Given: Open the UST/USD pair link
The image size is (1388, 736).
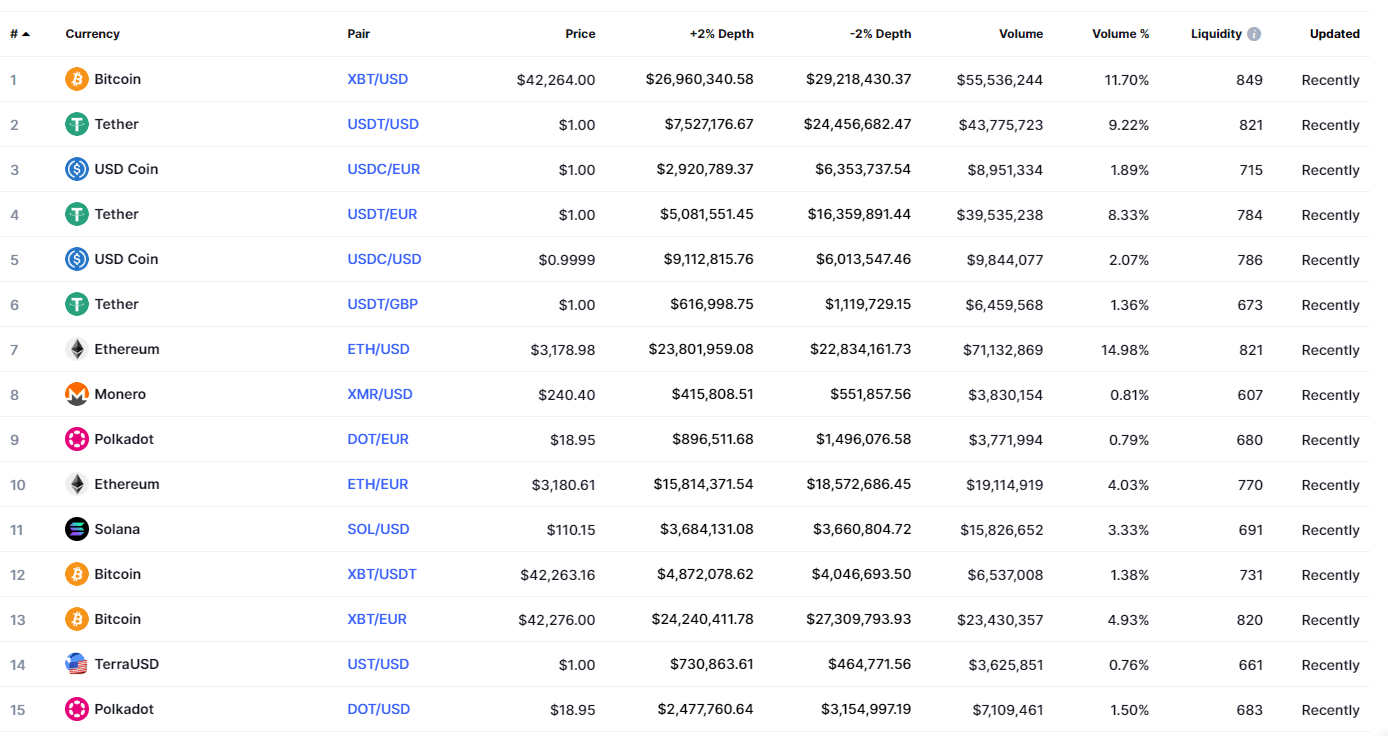Looking at the screenshot, I should click(378, 664).
